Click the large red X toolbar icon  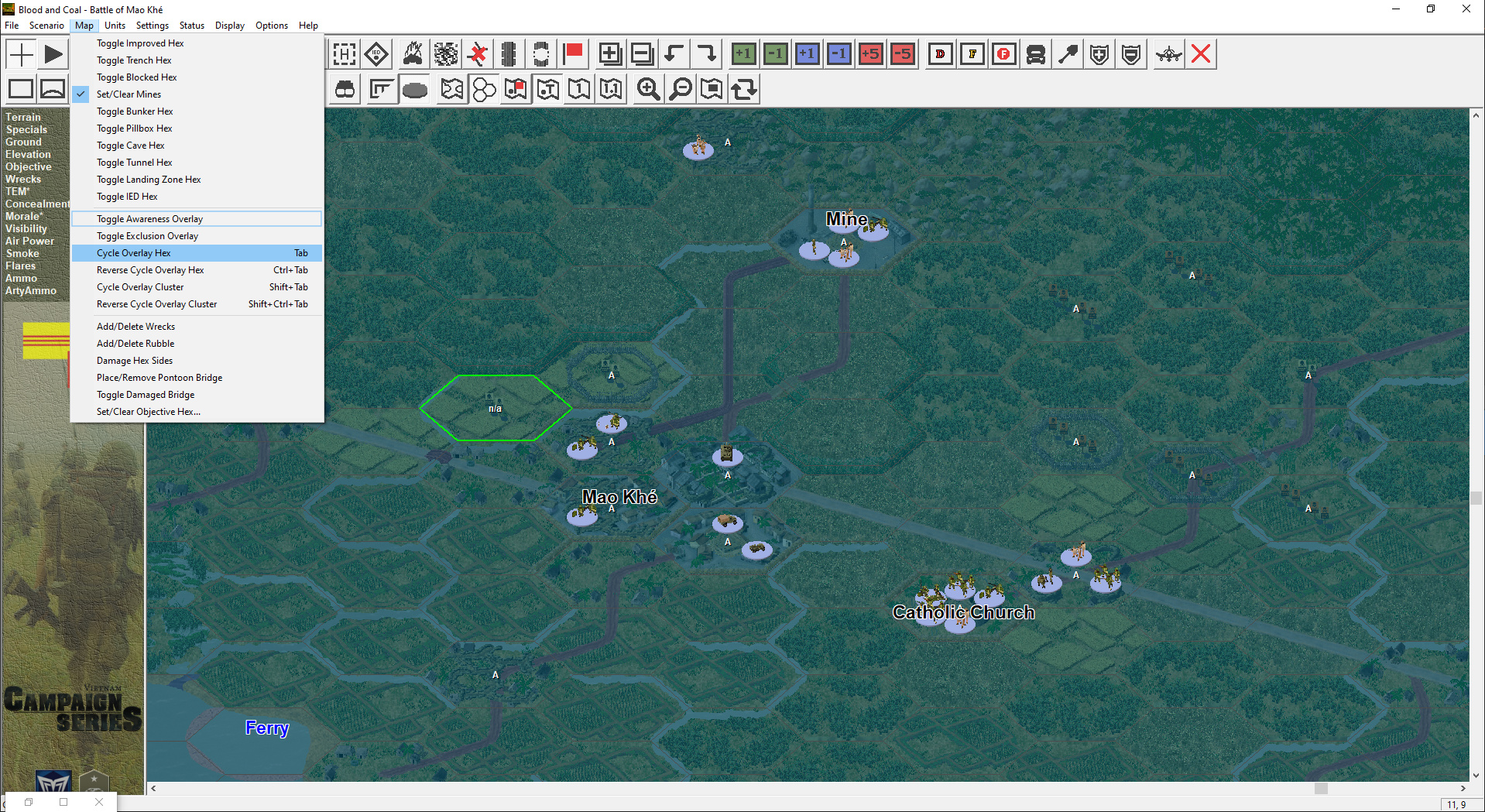pos(1201,54)
